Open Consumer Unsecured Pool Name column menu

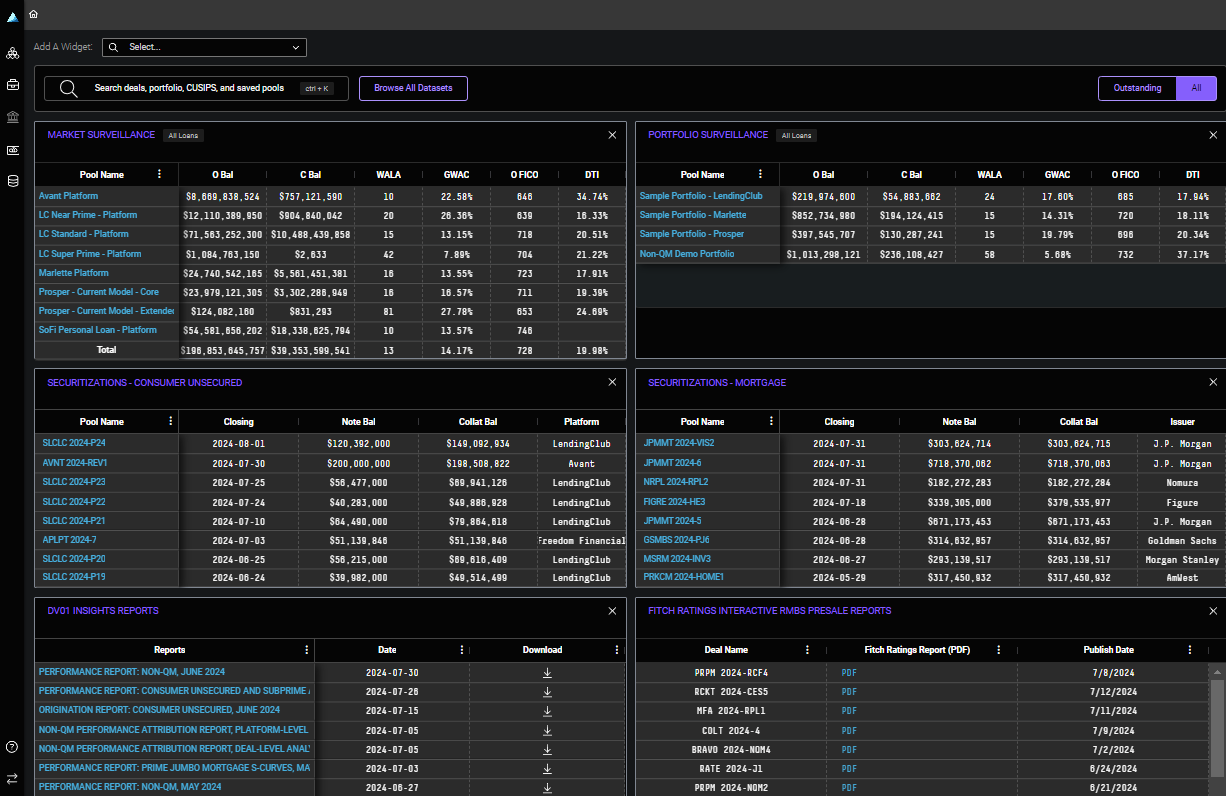pyautogui.click(x=171, y=422)
